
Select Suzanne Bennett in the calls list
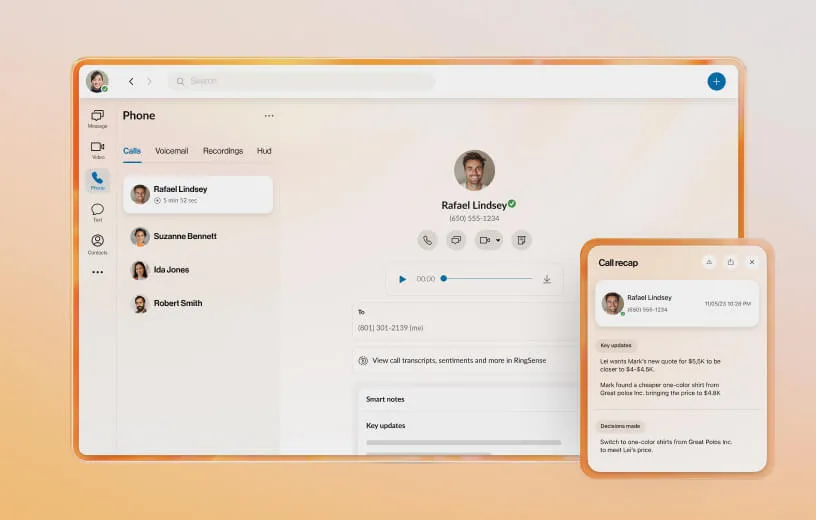point(185,236)
